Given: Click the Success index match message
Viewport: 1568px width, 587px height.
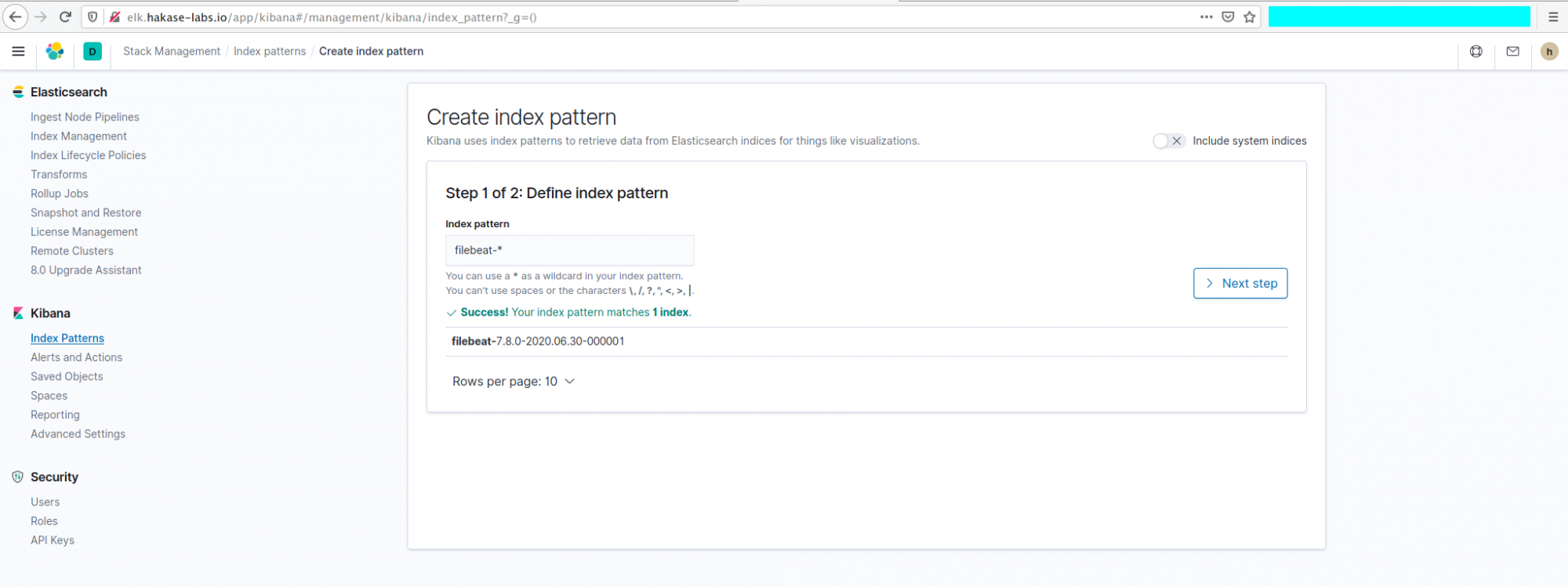Looking at the screenshot, I should [x=568, y=313].
